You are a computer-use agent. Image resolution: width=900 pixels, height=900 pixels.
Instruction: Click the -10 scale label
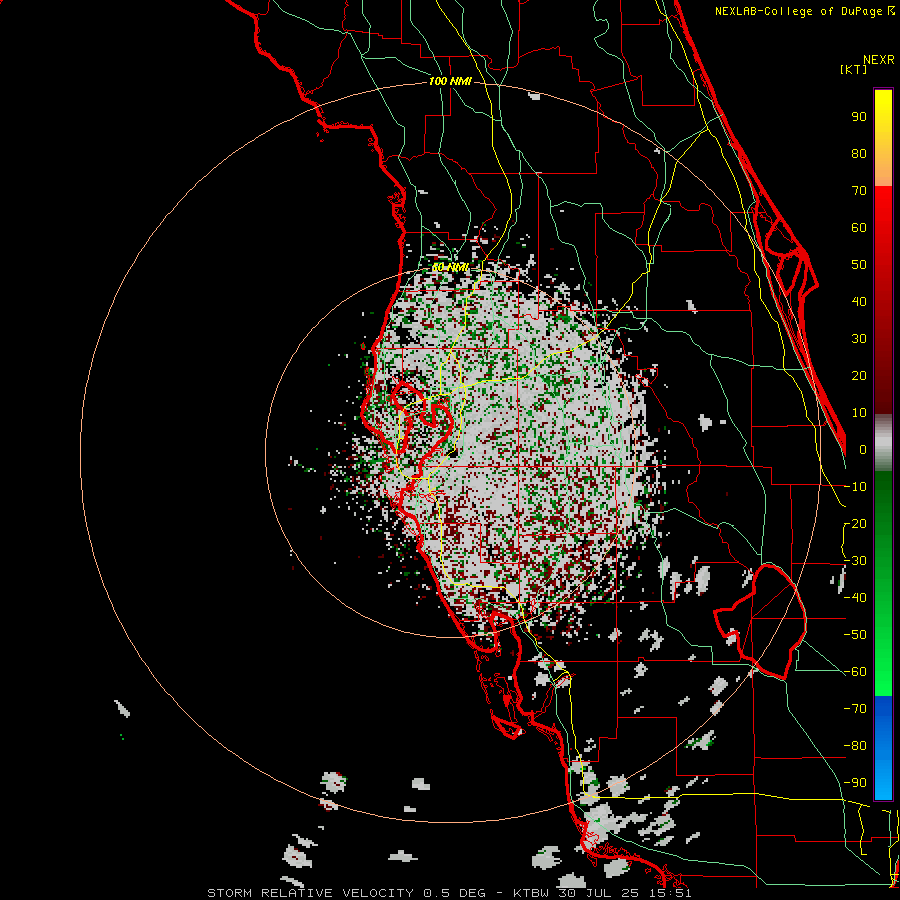[x=855, y=487]
